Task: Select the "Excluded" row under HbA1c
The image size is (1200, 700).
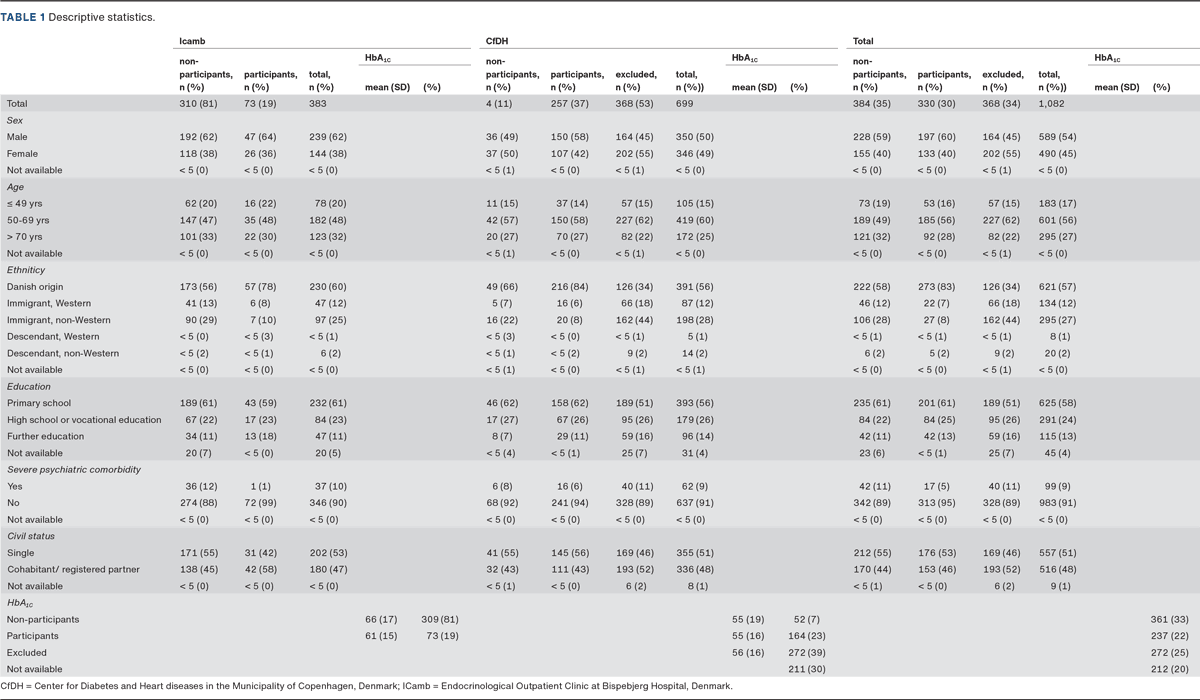Action: (x=27, y=652)
